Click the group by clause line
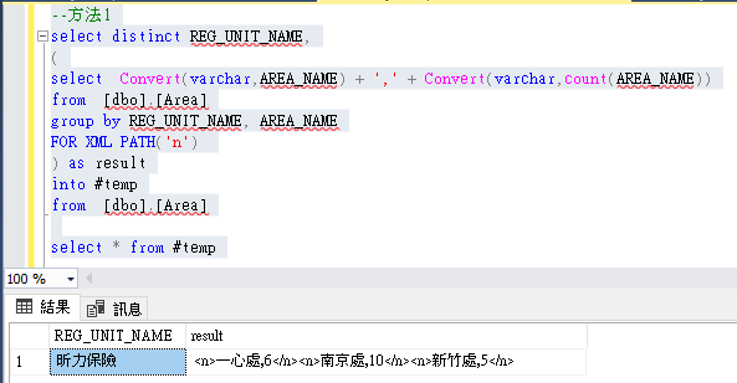The width and height of the screenshot is (737, 383). 194,121
